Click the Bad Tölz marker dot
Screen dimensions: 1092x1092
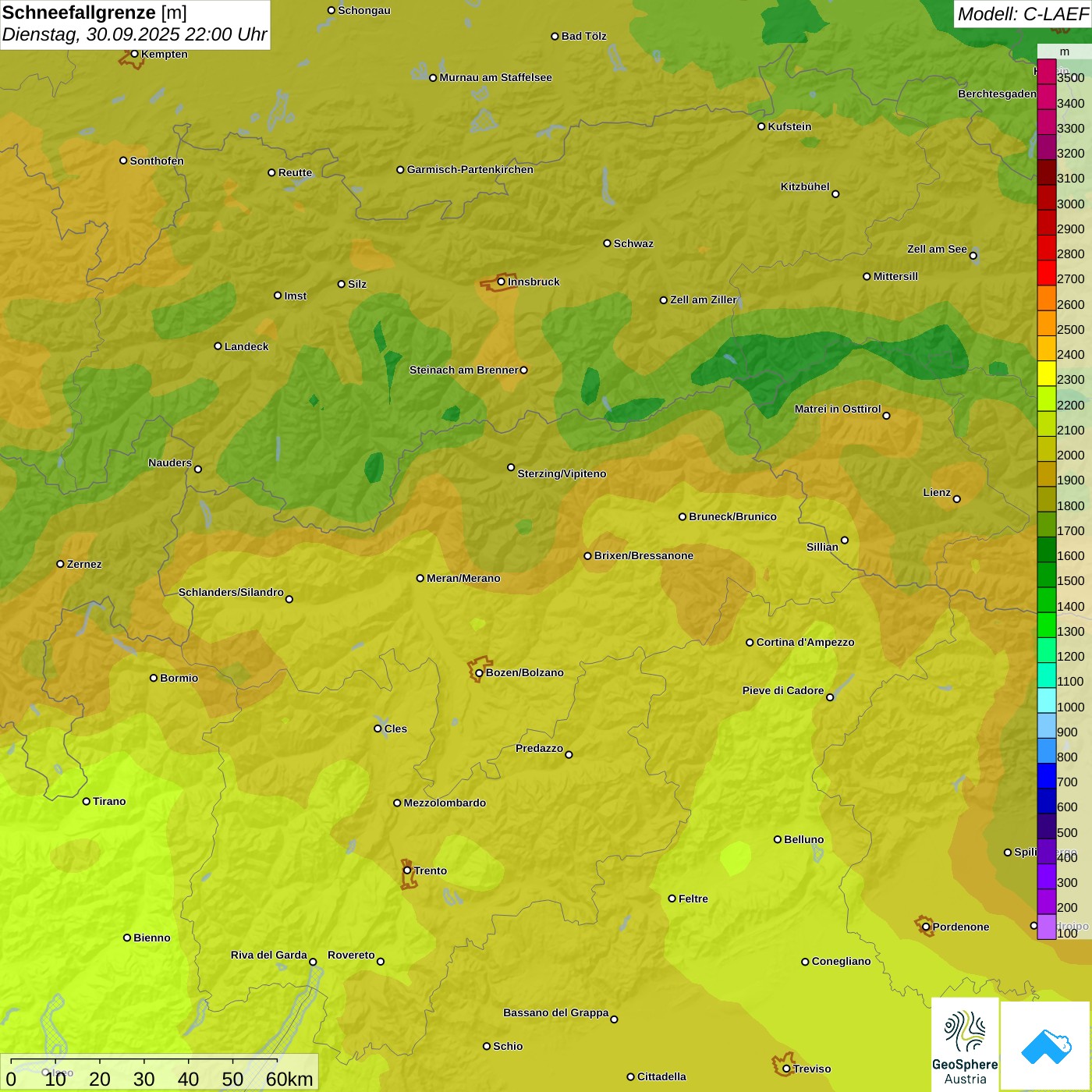click(x=555, y=36)
